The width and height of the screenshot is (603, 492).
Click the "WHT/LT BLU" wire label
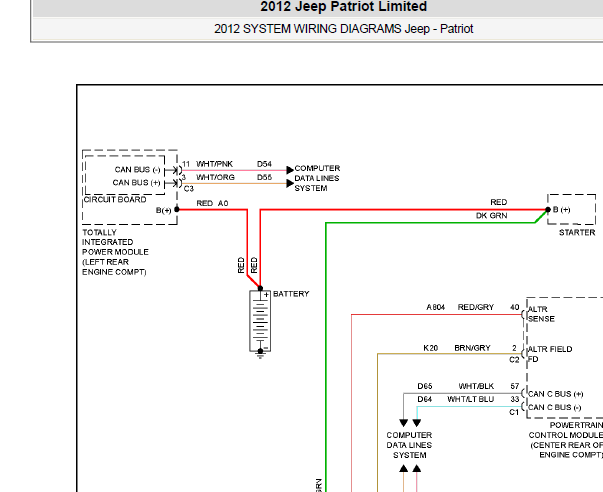pos(470,399)
